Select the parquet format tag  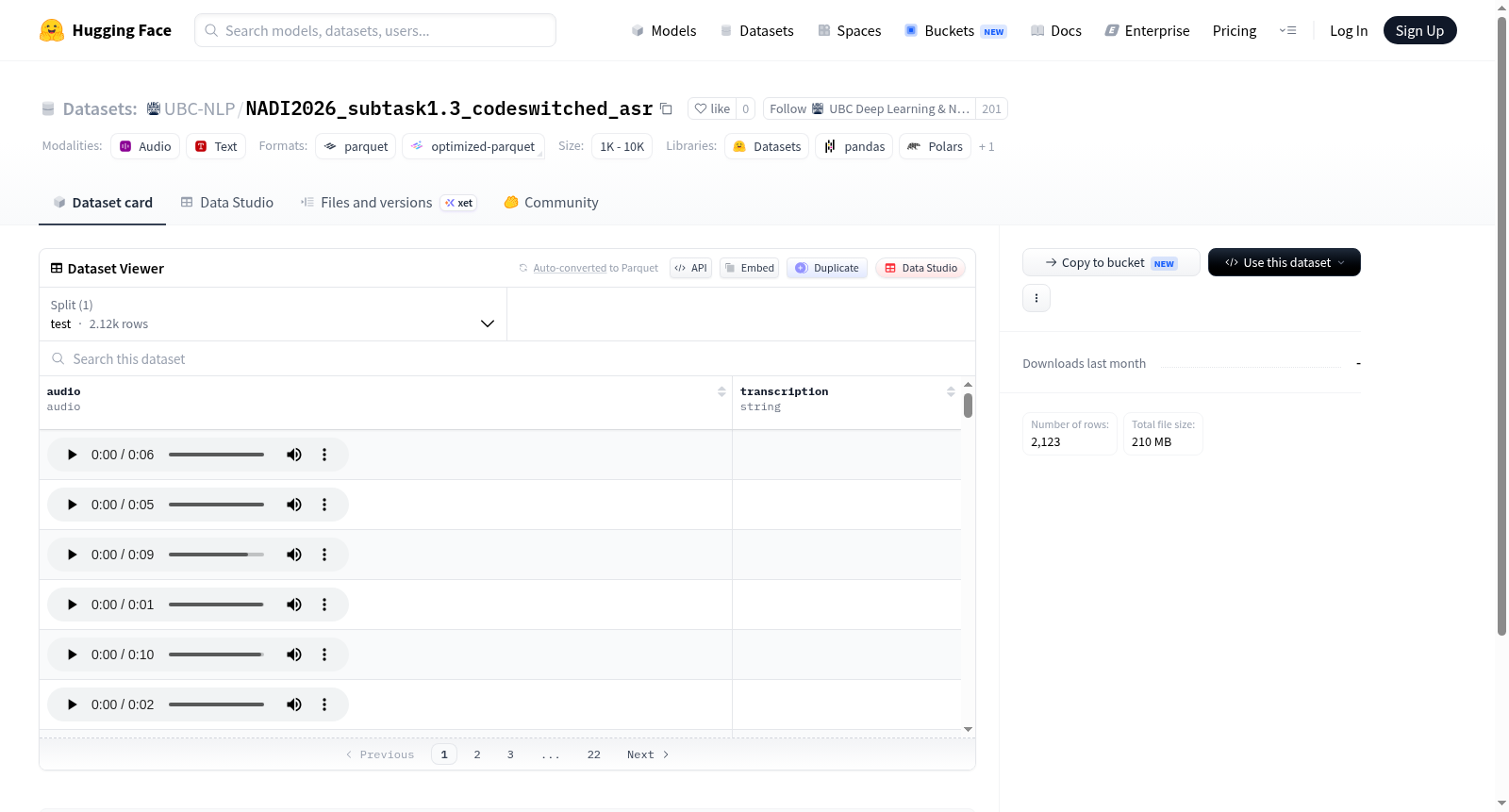click(x=356, y=146)
